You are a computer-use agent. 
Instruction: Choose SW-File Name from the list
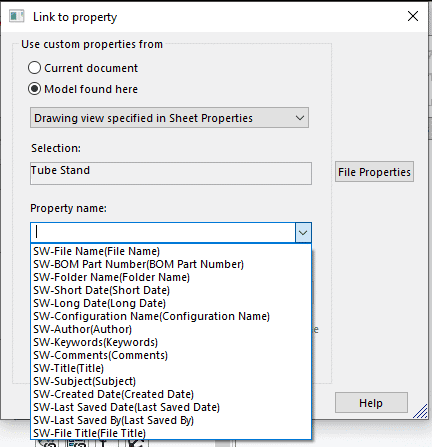click(x=171, y=251)
